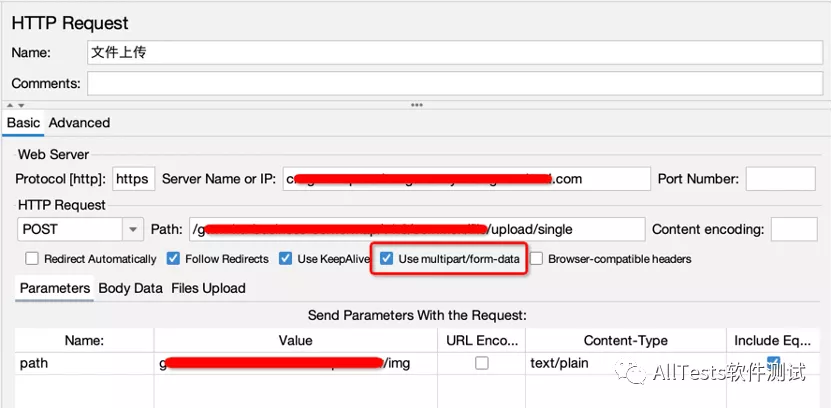832x408 pixels.
Task: Disable Use multipart/form-data checkbox
Action: point(387,259)
